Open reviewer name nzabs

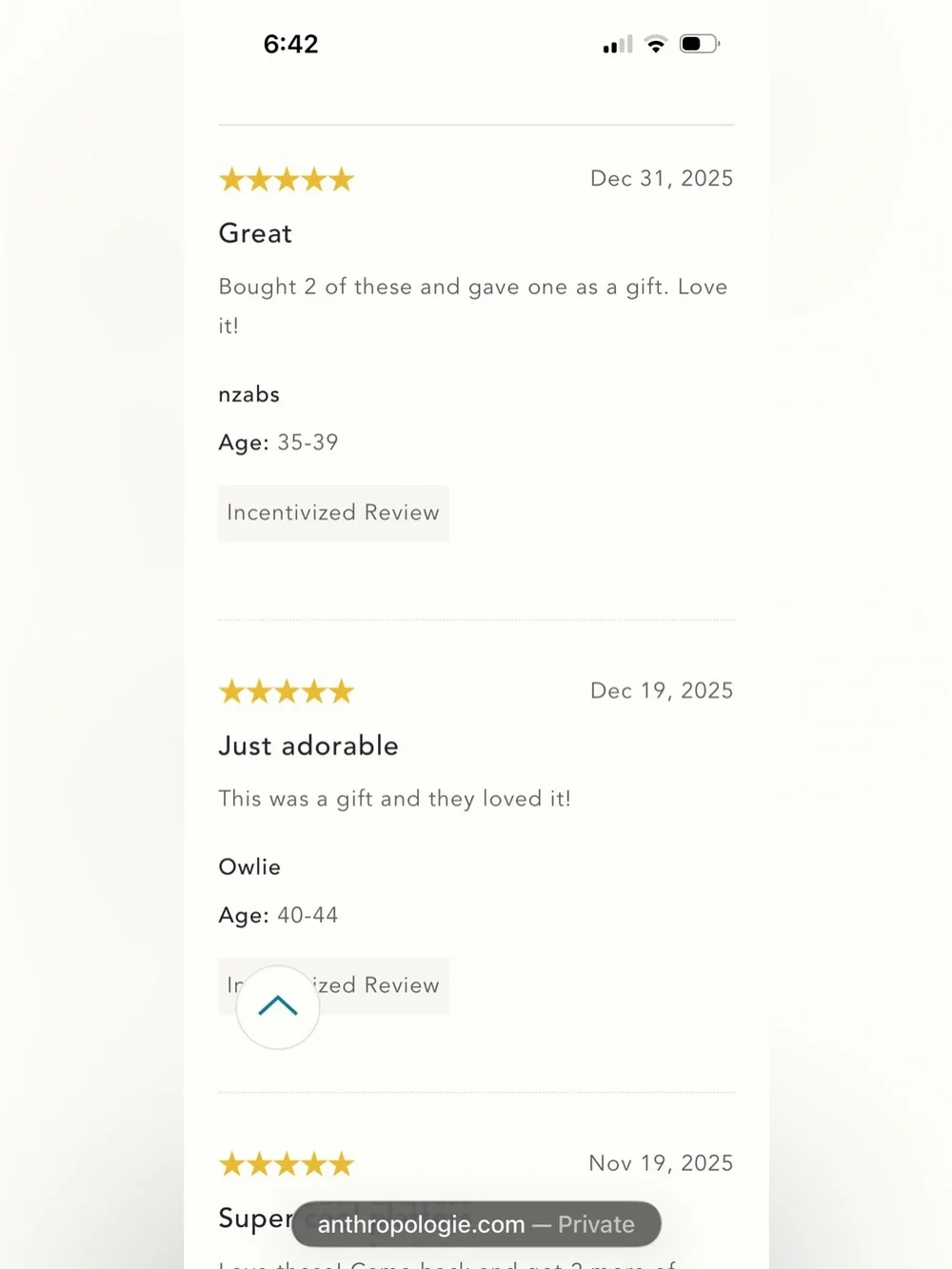pyautogui.click(x=249, y=394)
